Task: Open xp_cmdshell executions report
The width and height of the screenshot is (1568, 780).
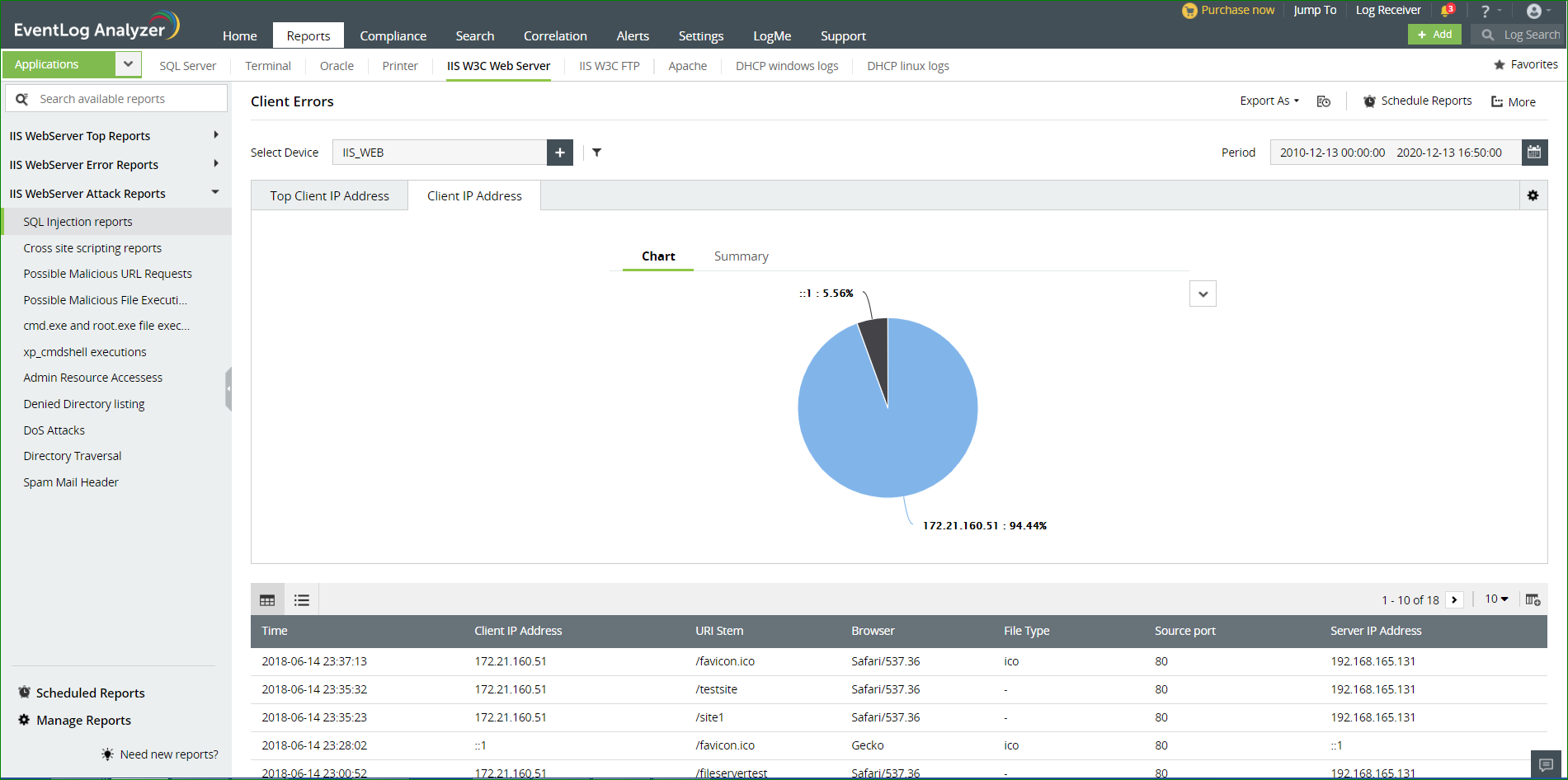Action: [x=85, y=352]
